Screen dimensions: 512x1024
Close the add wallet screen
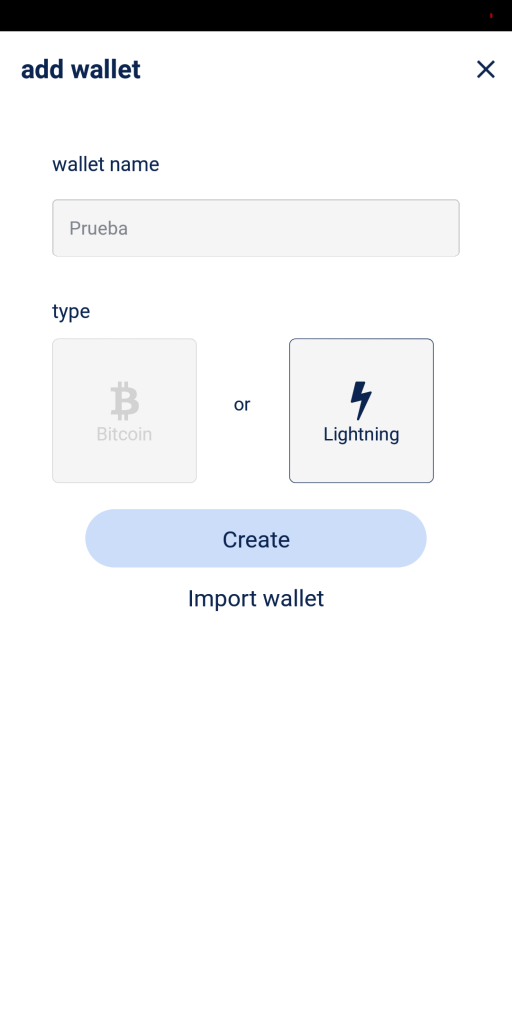click(485, 69)
